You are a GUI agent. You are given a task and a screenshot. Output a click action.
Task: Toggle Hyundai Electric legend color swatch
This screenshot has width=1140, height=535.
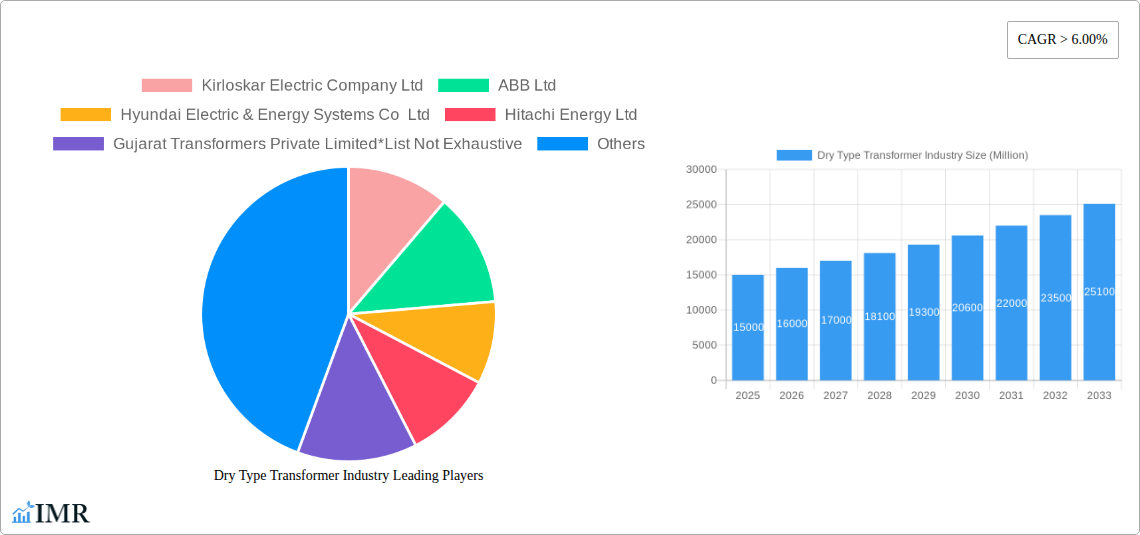click(86, 114)
